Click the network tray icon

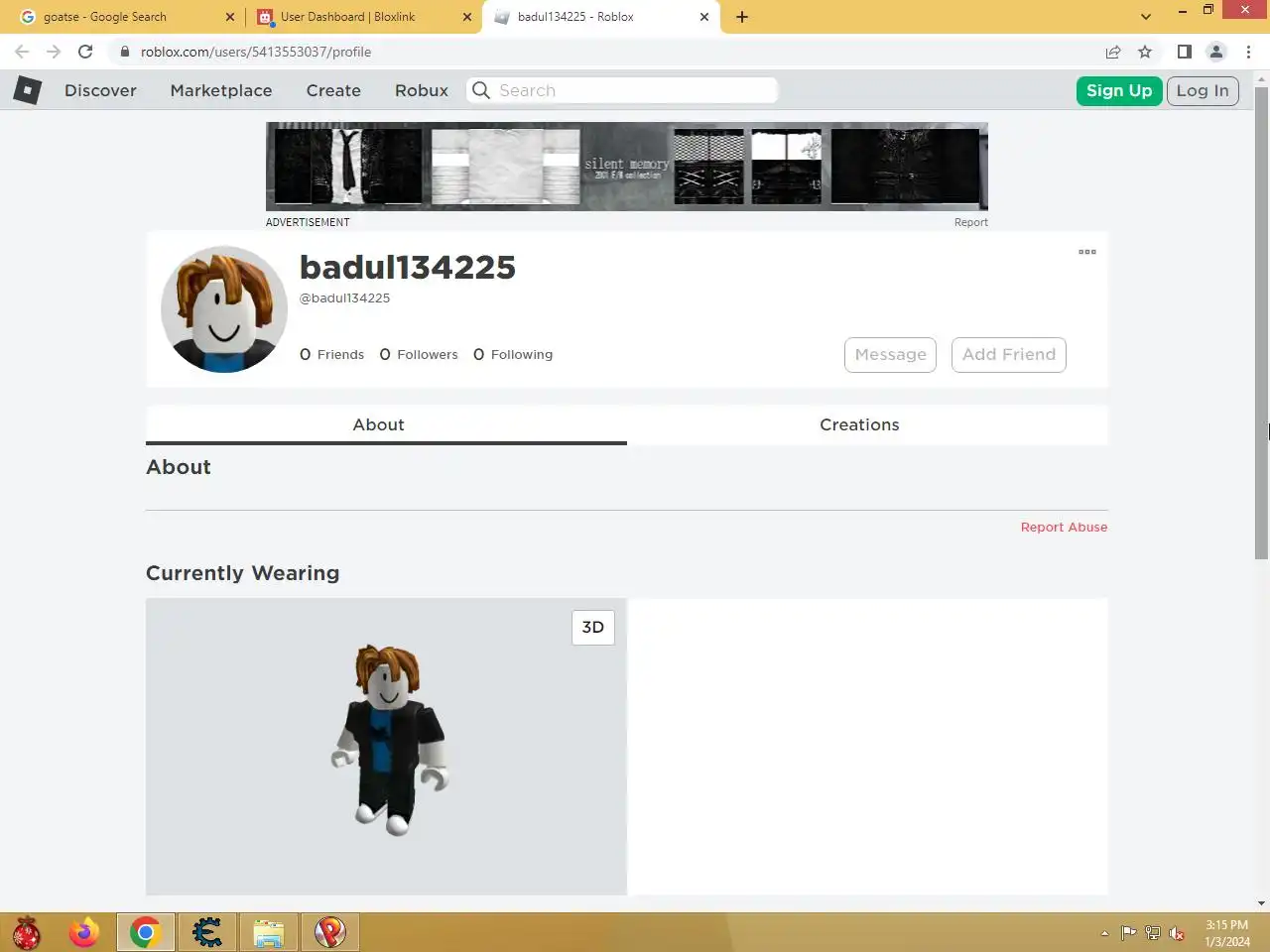click(1153, 933)
